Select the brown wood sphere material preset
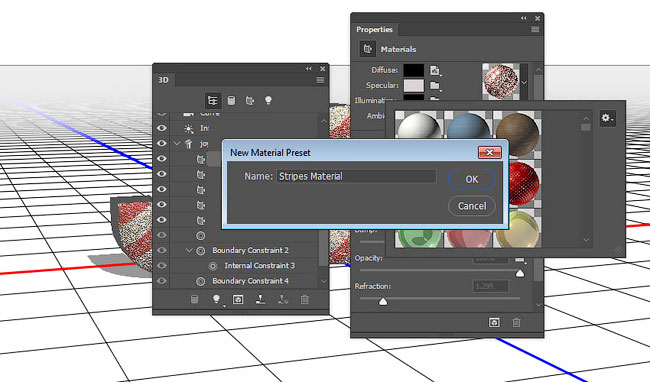This screenshot has width=650, height=382. (x=517, y=133)
